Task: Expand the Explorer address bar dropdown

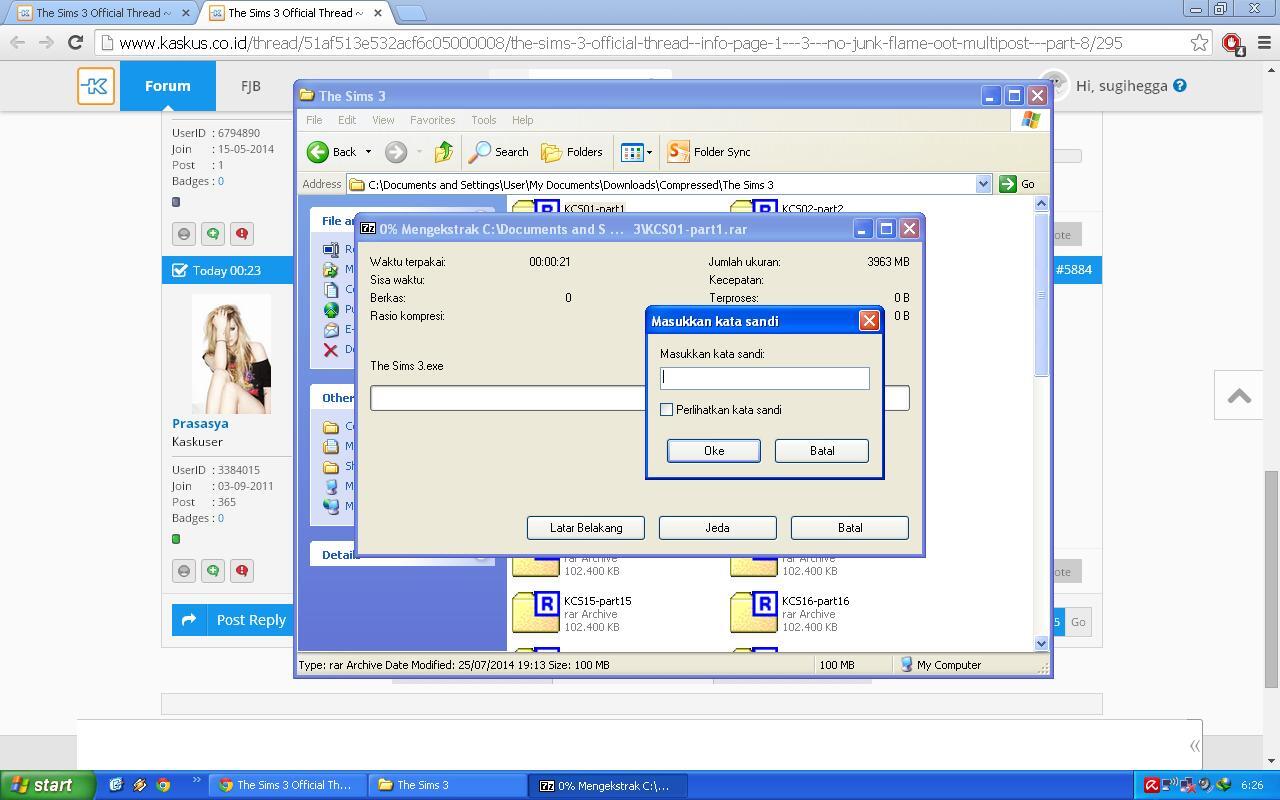Action: pyautogui.click(x=983, y=184)
